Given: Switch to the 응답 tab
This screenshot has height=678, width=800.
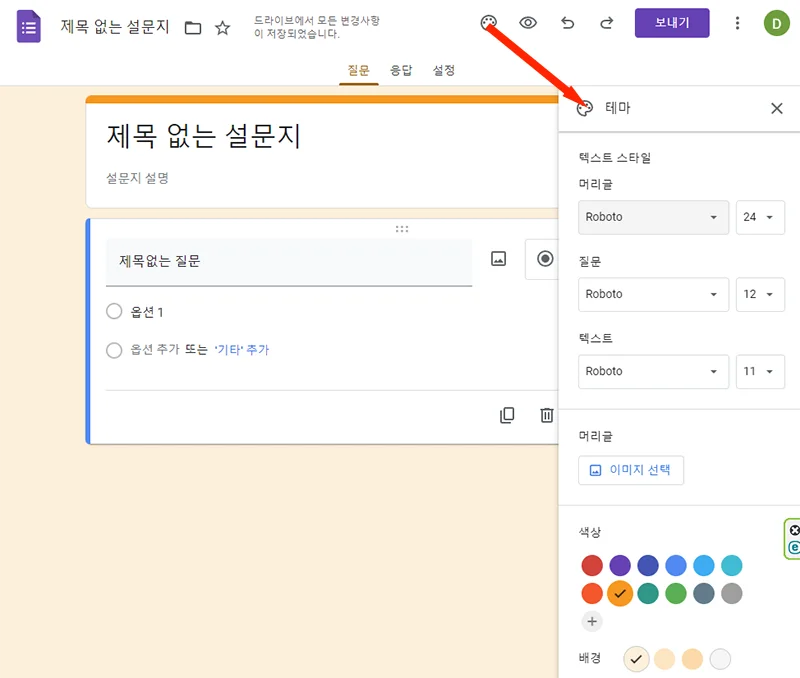Looking at the screenshot, I should pyautogui.click(x=401, y=70).
